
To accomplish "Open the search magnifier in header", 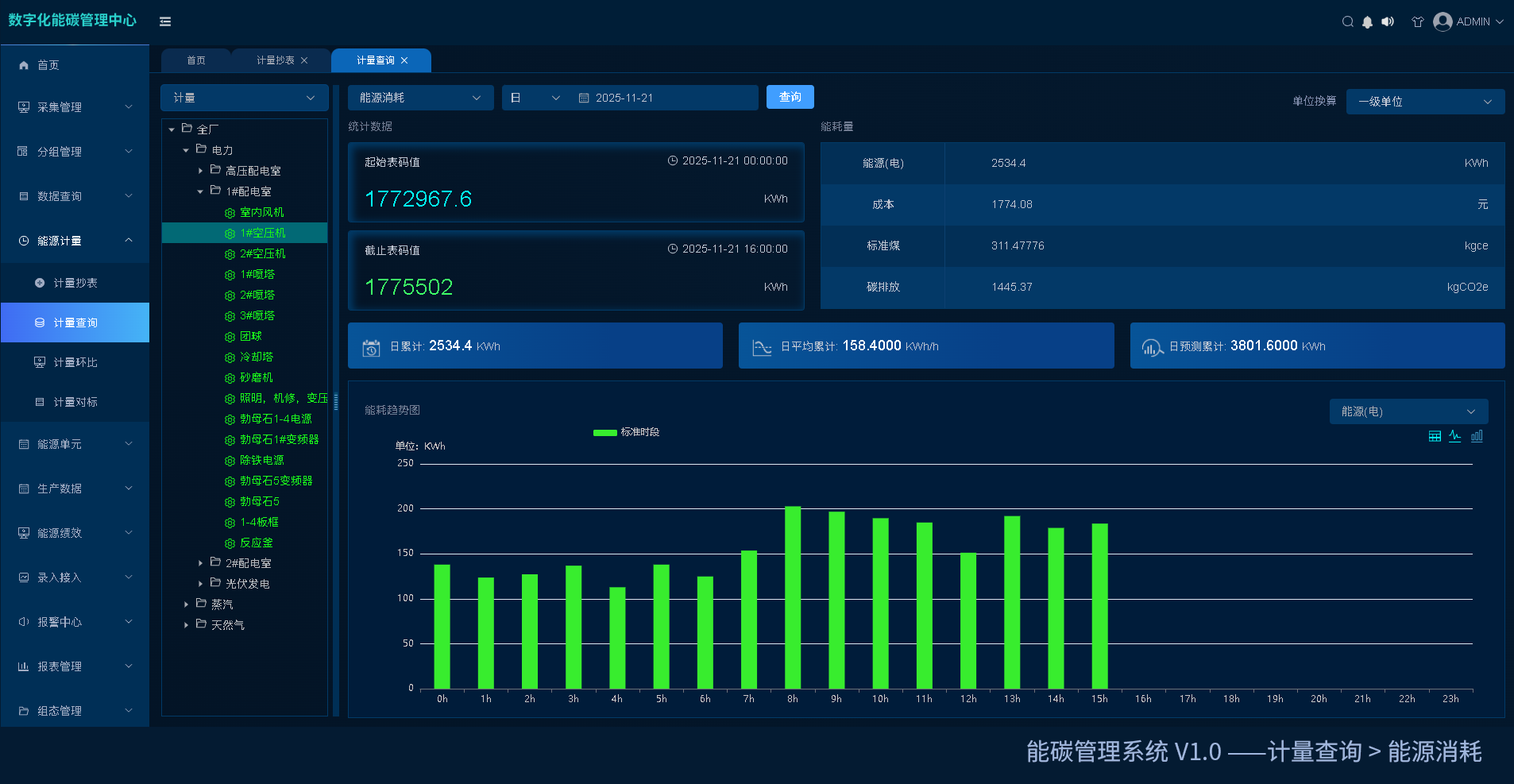I will point(1348,21).
